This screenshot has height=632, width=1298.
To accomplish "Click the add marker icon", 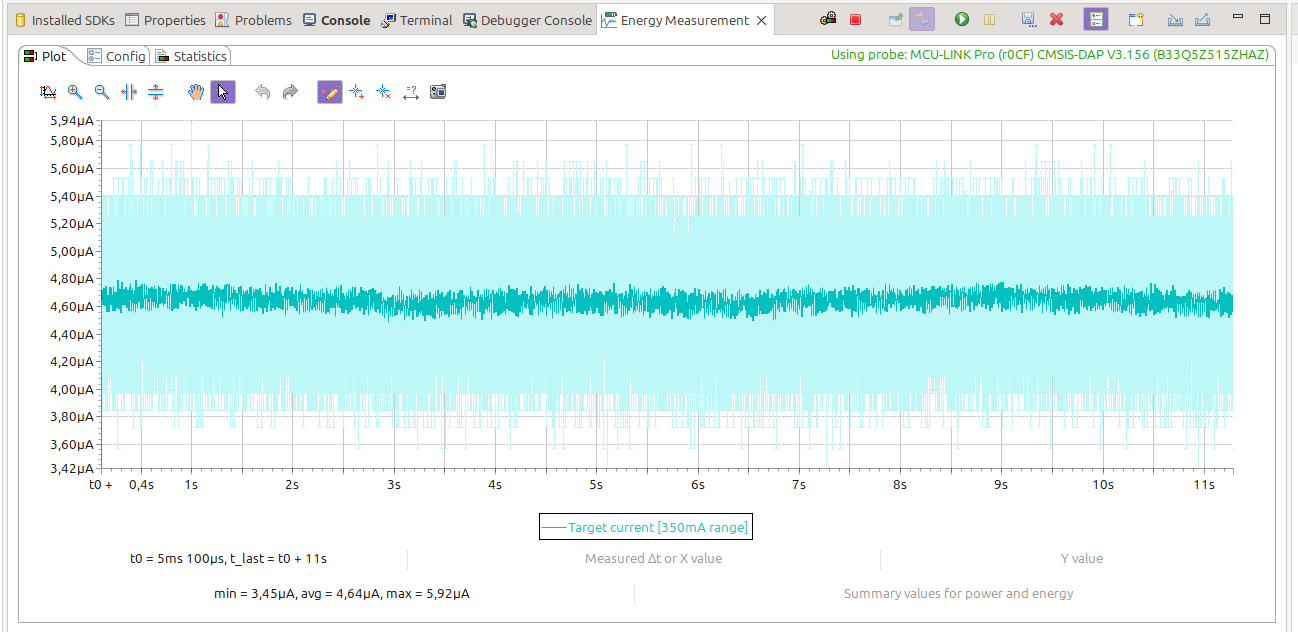I will point(357,92).
